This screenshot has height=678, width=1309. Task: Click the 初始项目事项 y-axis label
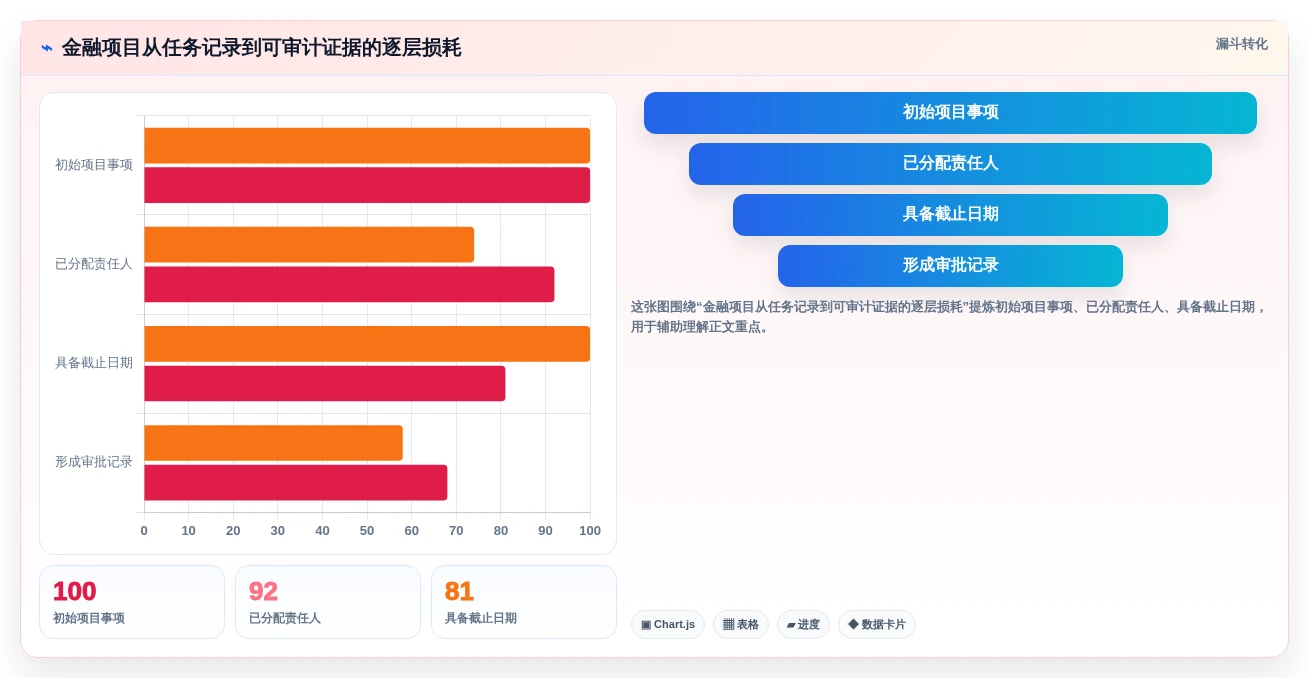coord(94,165)
